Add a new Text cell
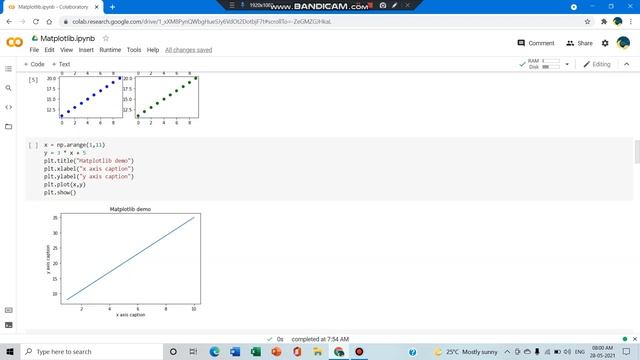Image resolution: width=640 pixels, height=360 pixels. (61, 64)
